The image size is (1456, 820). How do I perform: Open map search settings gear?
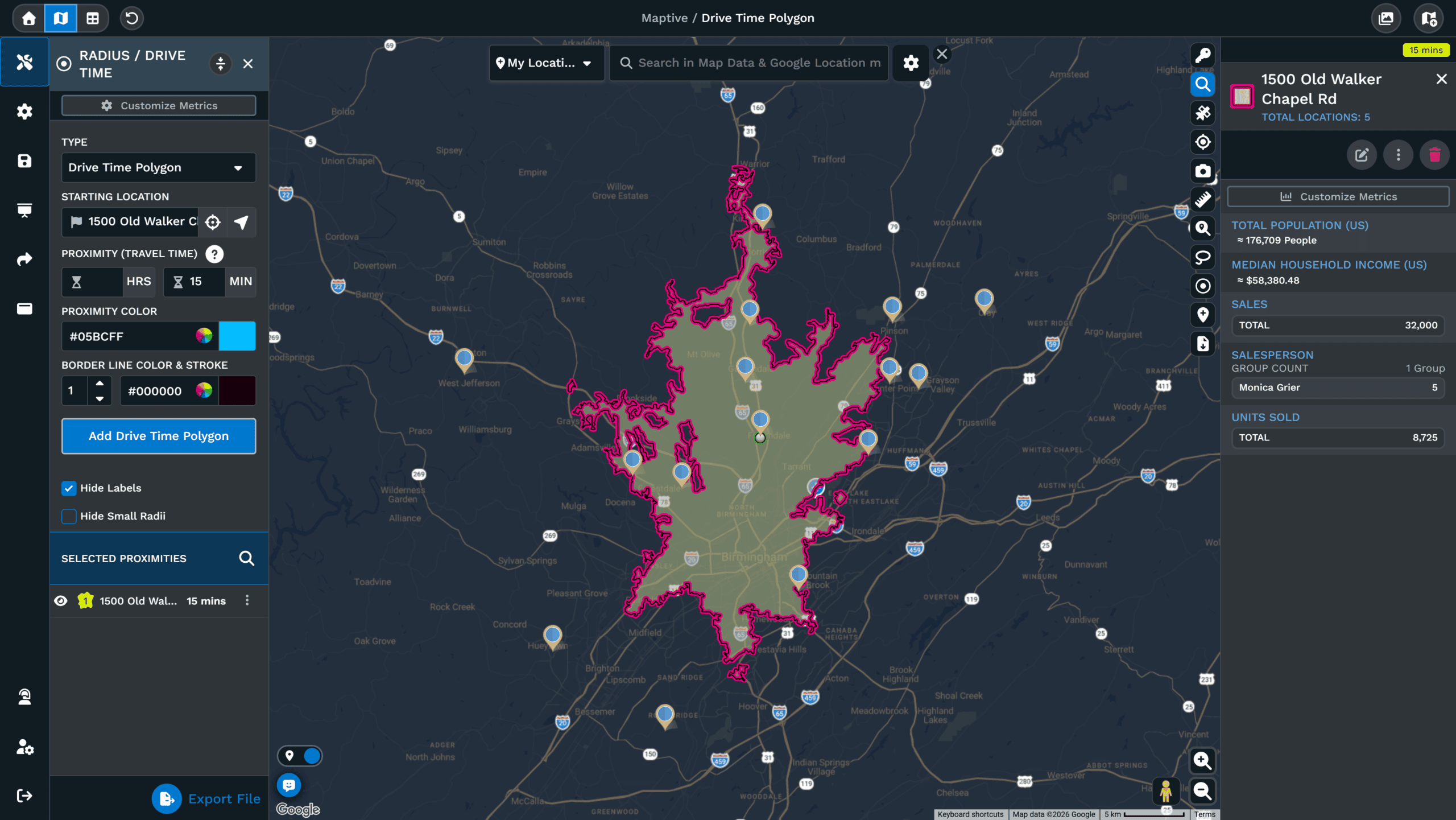pos(911,63)
